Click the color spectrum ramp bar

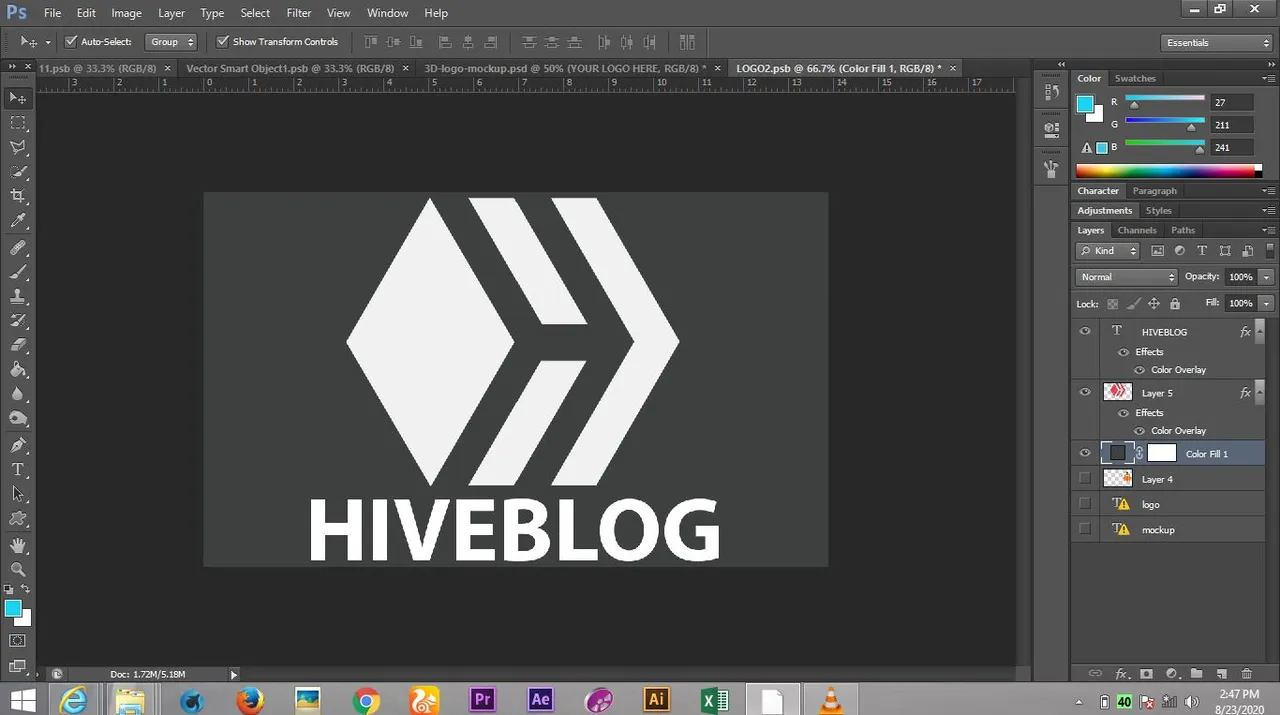click(1168, 171)
